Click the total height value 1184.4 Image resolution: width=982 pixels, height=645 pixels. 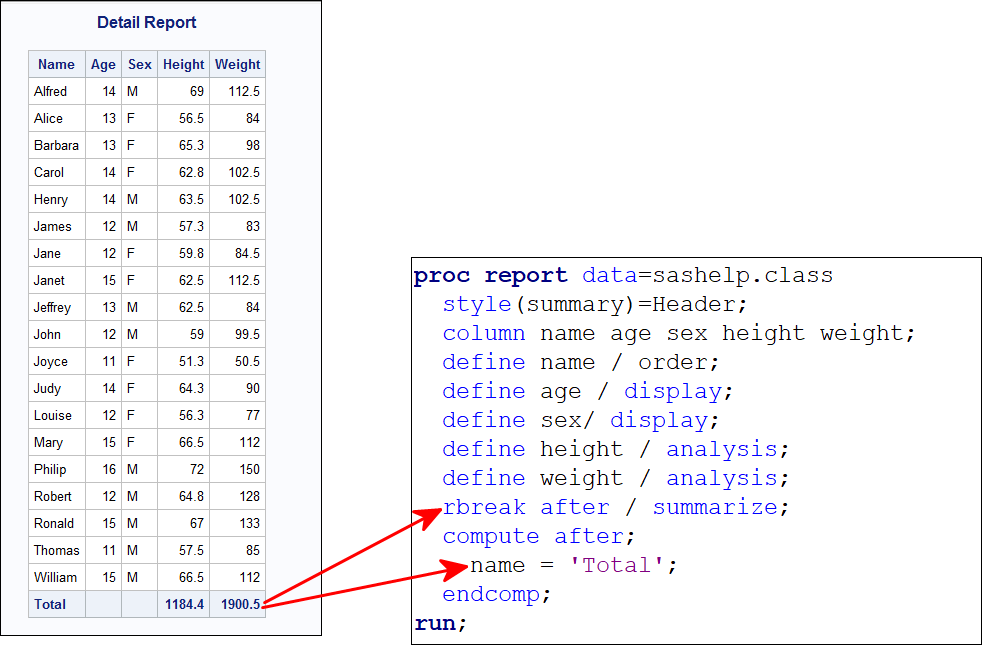(184, 604)
